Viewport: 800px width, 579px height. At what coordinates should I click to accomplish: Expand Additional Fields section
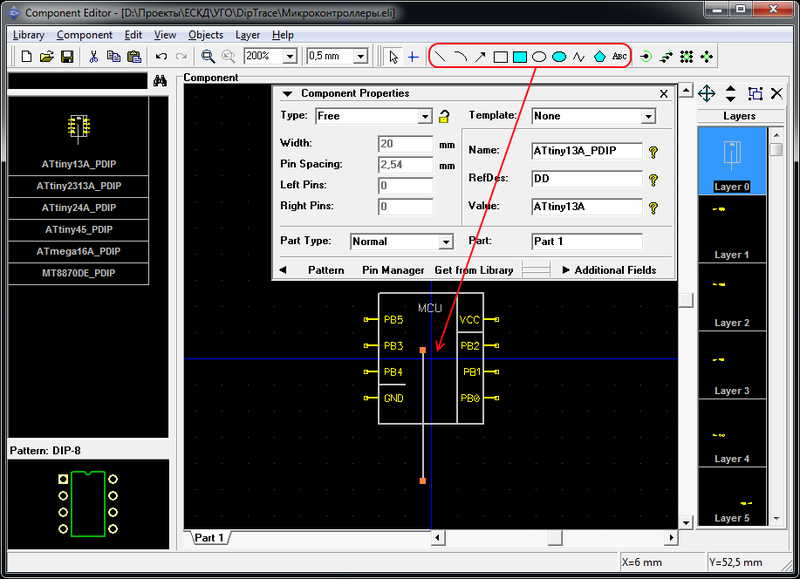point(609,270)
